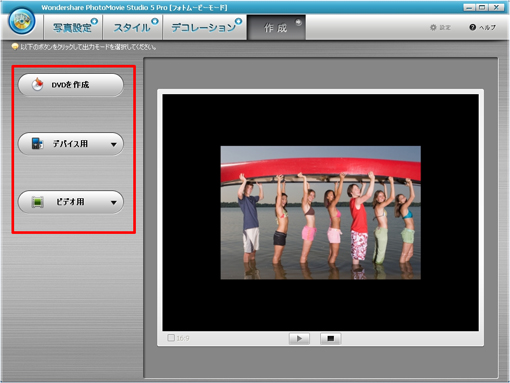Stop the slideshow preview
Viewport: 510px width, 383px height.
click(x=330, y=339)
